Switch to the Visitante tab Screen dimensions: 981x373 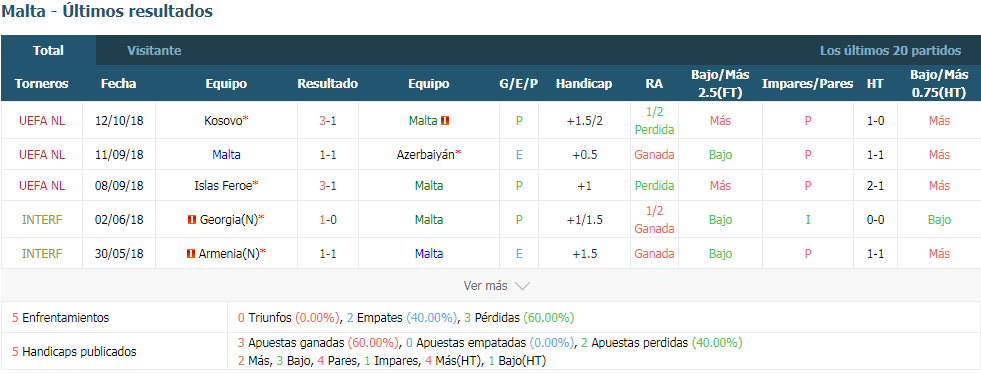point(154,51)
